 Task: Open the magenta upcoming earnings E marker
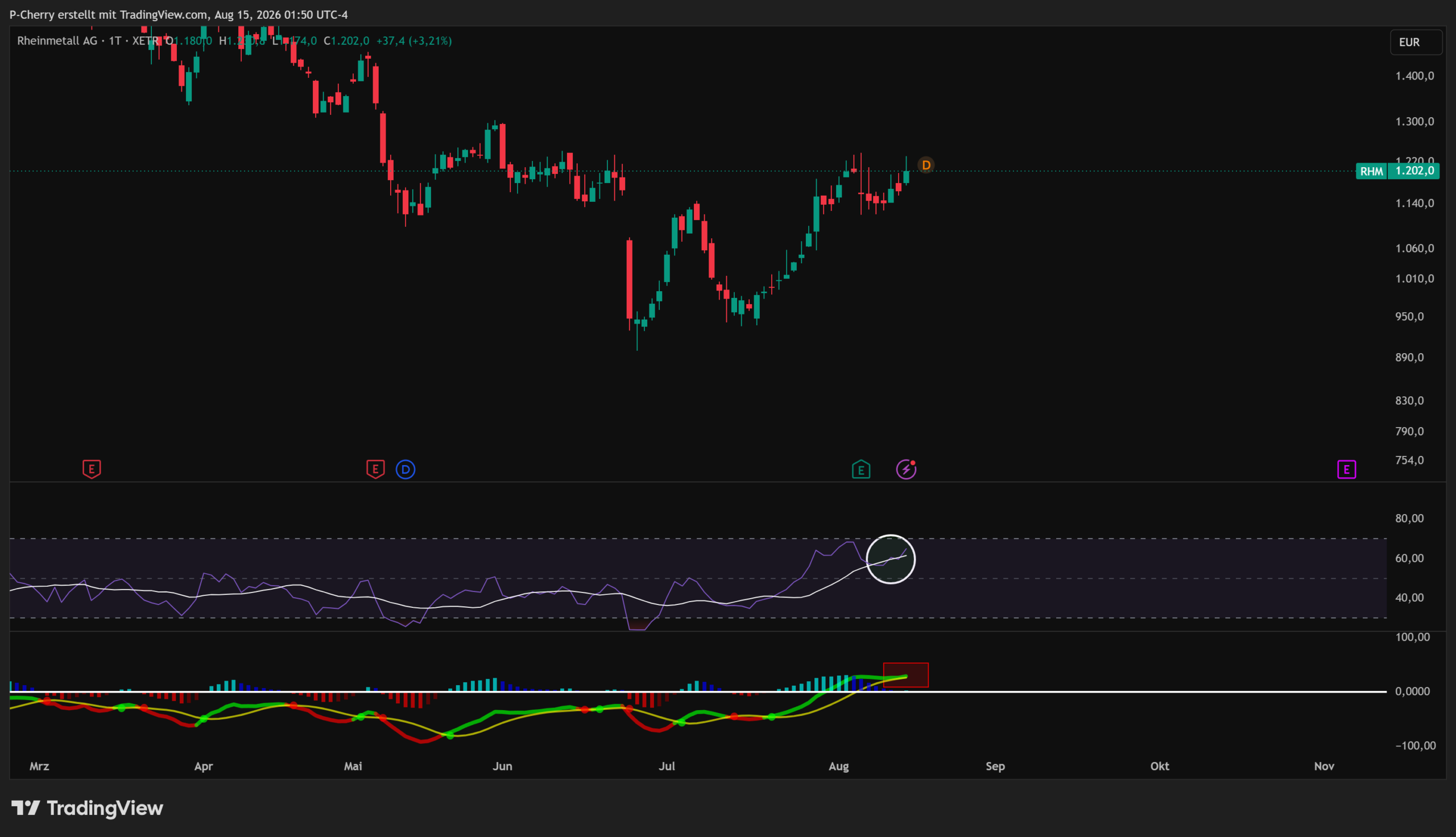(1346, 469)
